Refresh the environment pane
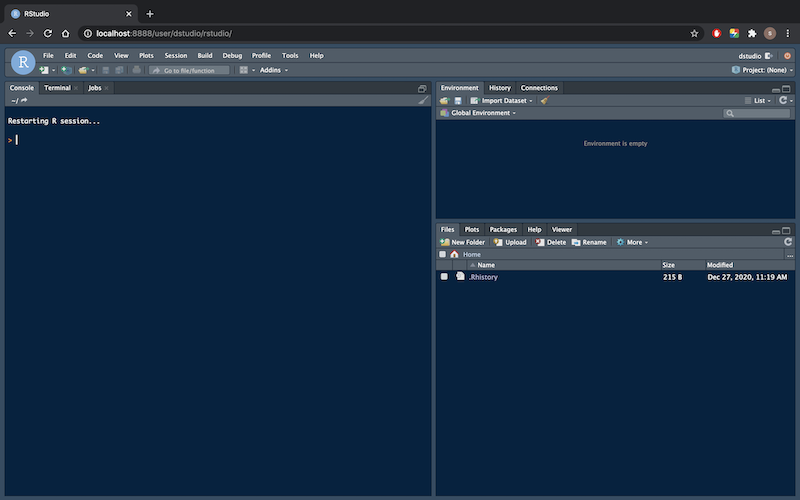 point(783,100)
